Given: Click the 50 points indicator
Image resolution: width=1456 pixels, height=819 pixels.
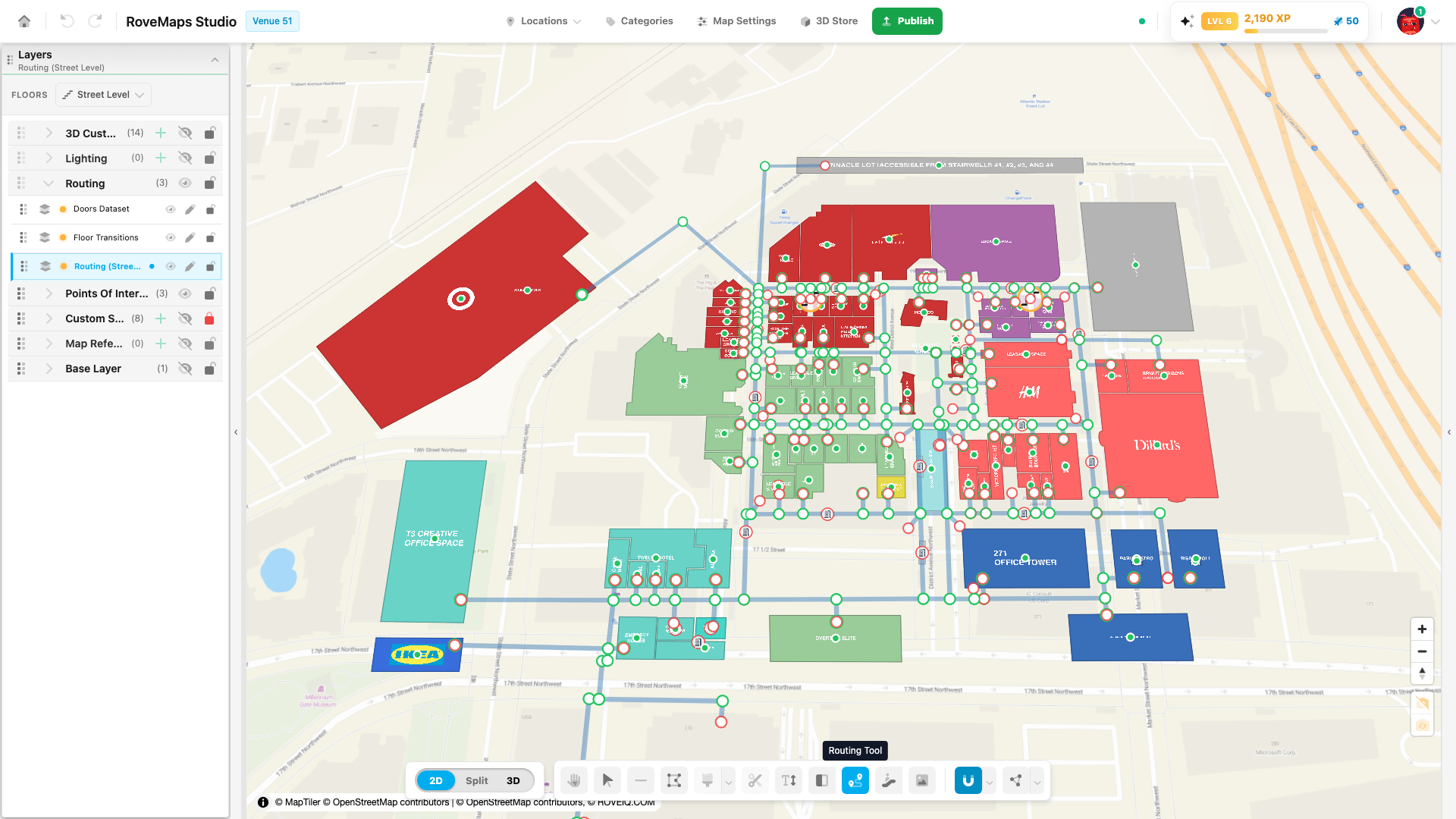Looking at the screenshot, I should click(1346, 21).
